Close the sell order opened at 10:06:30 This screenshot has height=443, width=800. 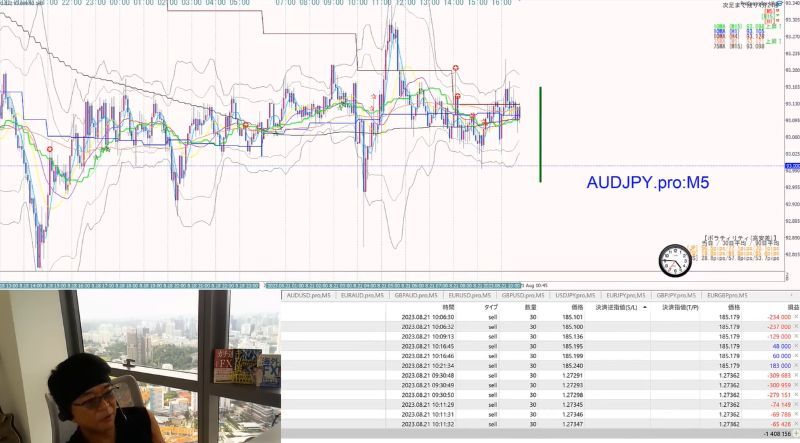pos(796,317)
